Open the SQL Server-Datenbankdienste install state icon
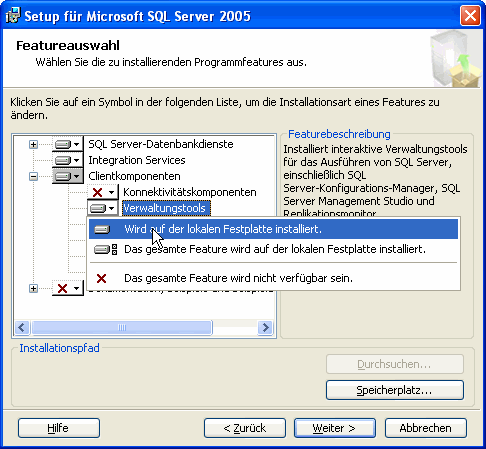 68,144
